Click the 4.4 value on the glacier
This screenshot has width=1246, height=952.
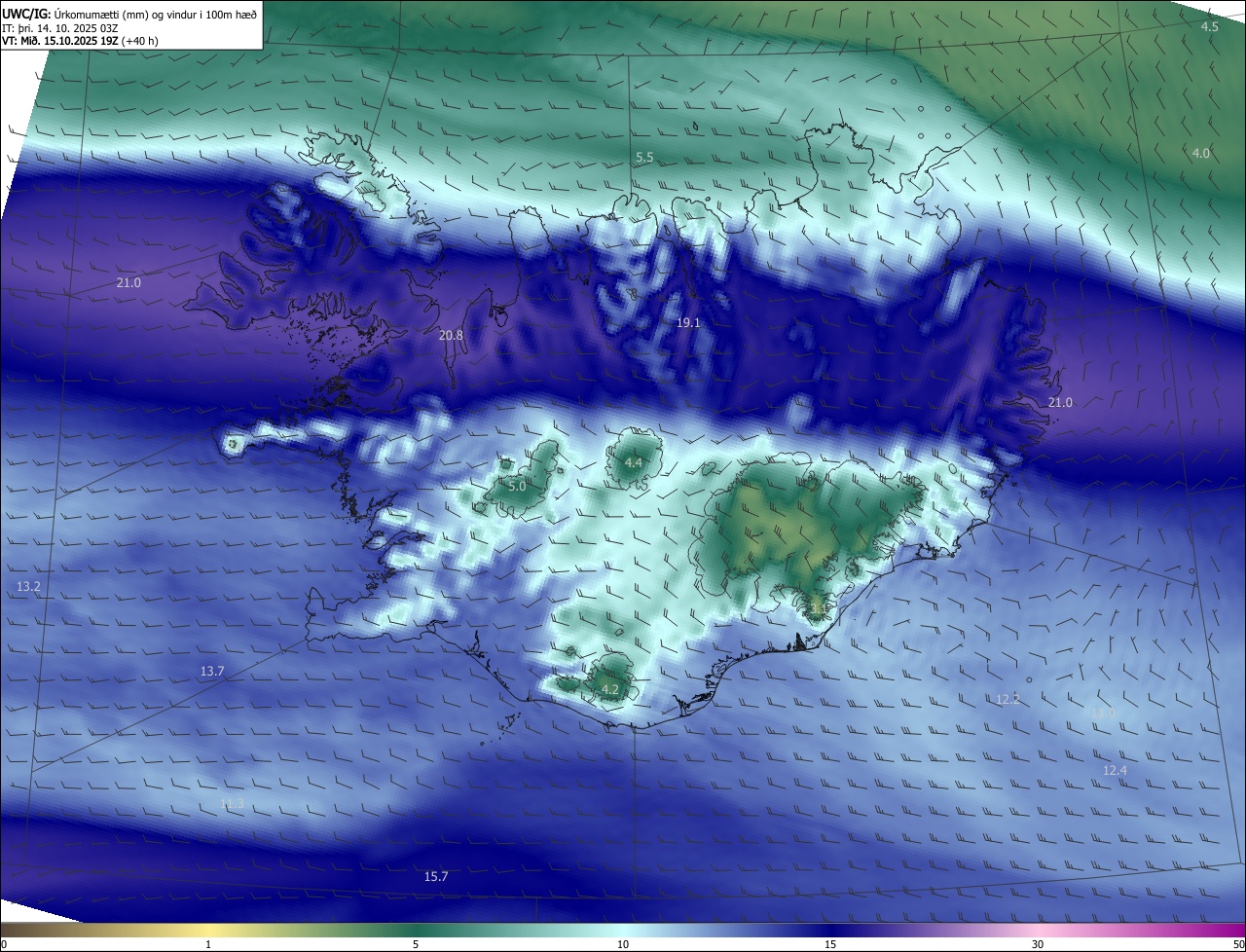(633, 462)
